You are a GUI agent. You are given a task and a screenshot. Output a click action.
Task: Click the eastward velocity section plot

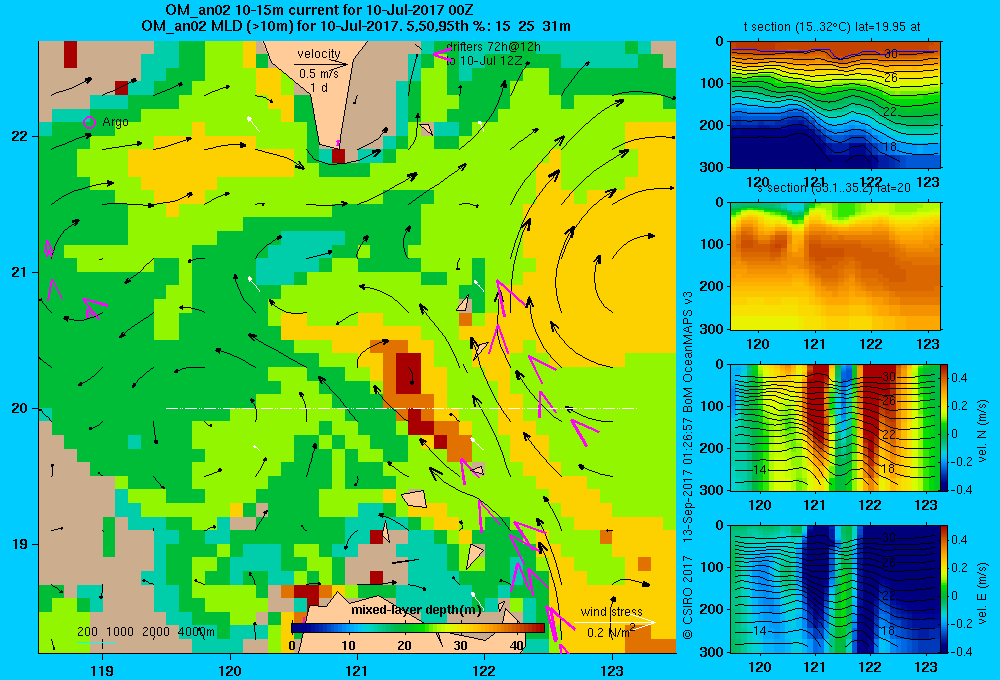(x=835, y=588)
